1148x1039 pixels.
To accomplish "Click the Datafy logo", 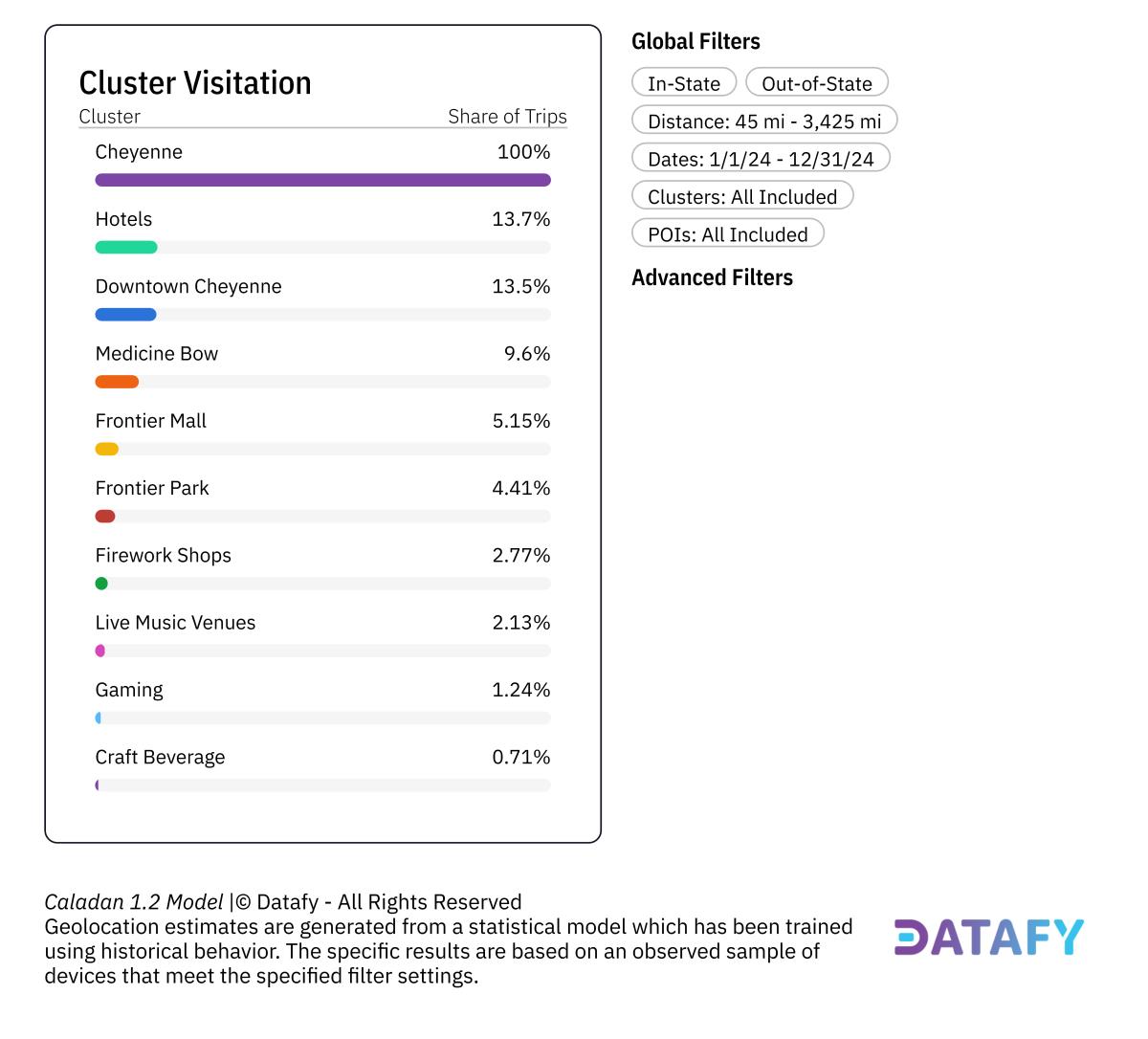I will click(x=988, y=938).
